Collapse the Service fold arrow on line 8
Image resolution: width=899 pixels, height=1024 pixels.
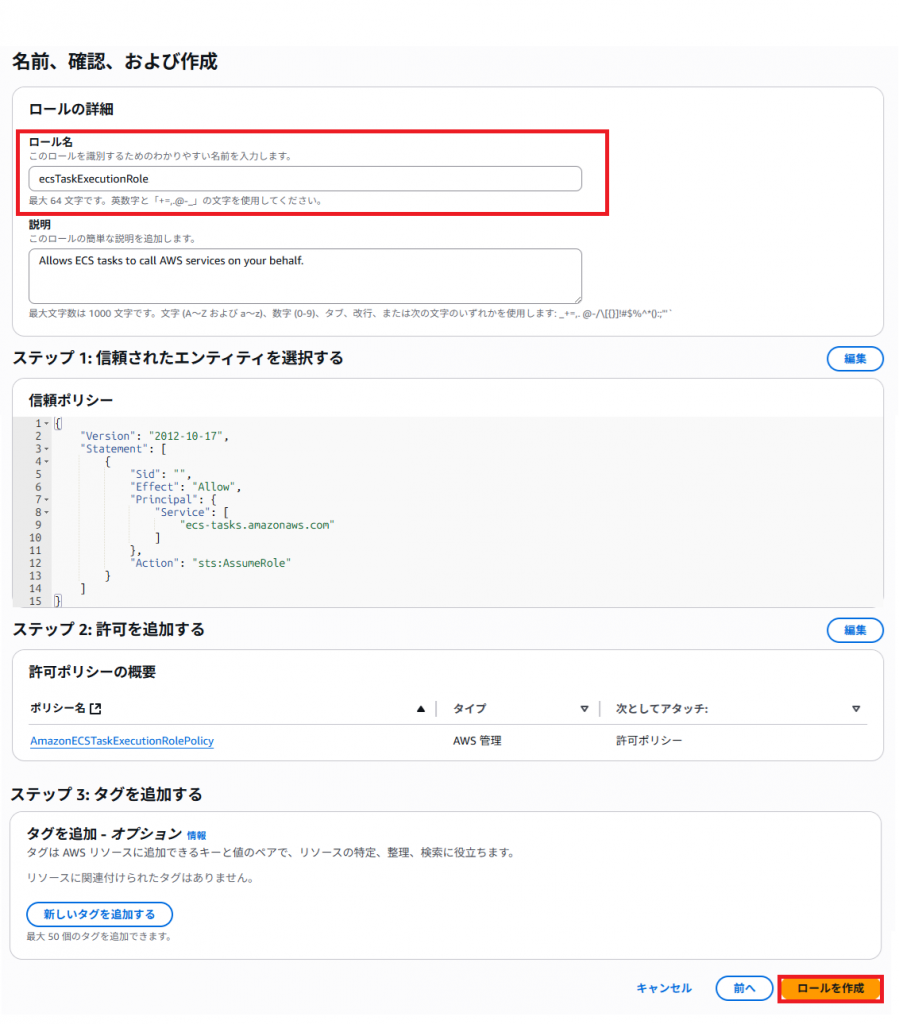(46, 512)
